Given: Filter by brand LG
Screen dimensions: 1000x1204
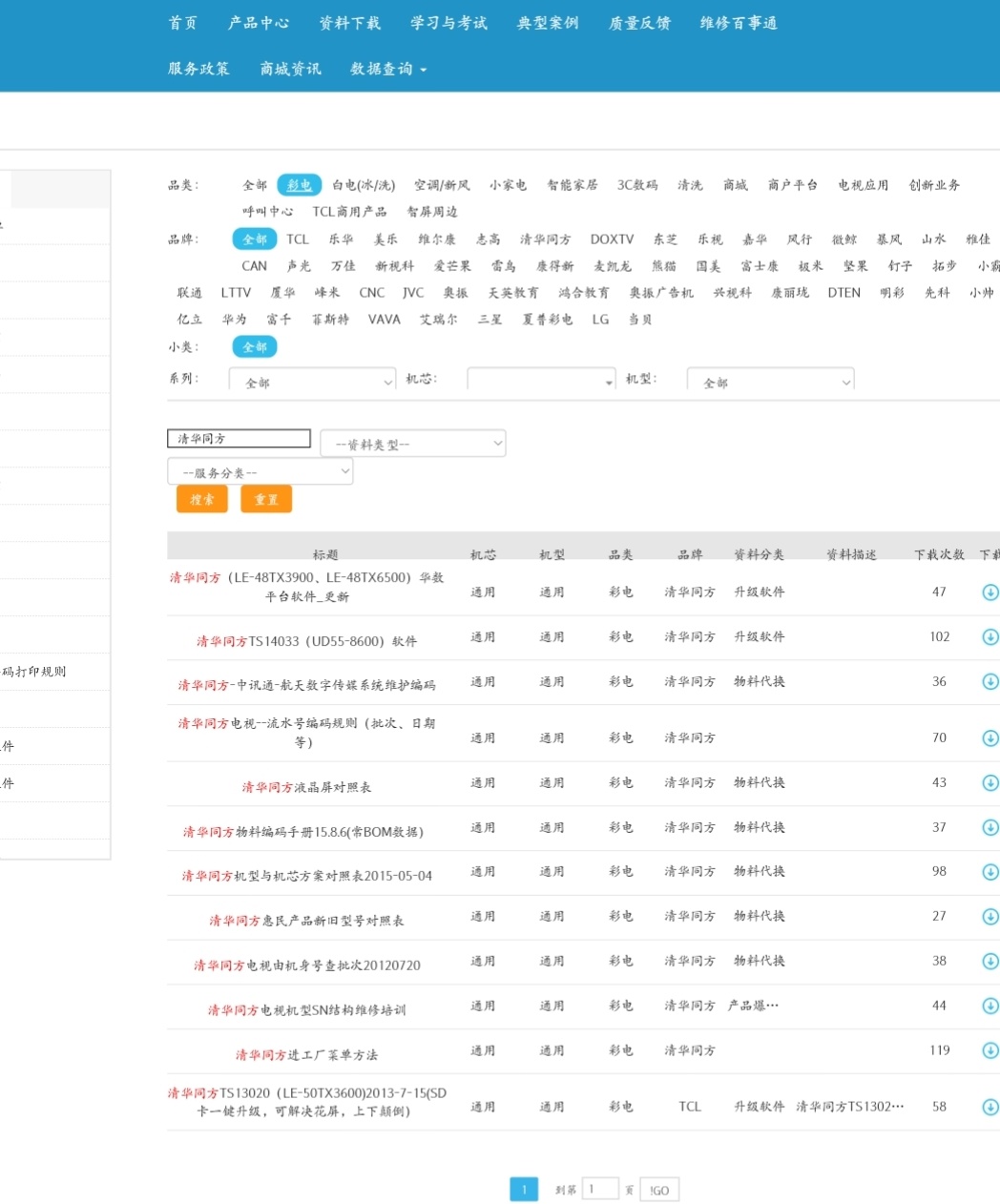Looking at the screenshot, I should tap(600, 320).
